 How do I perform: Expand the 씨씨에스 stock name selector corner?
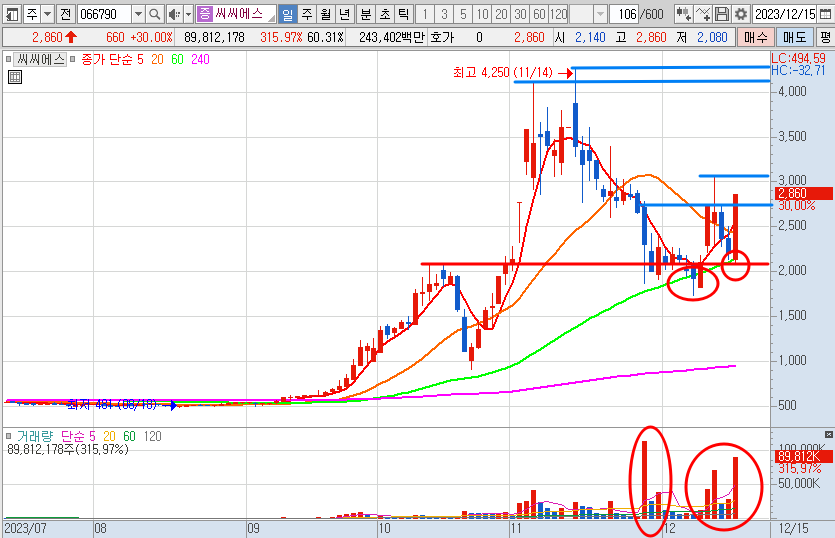click(x=272, y=18)
